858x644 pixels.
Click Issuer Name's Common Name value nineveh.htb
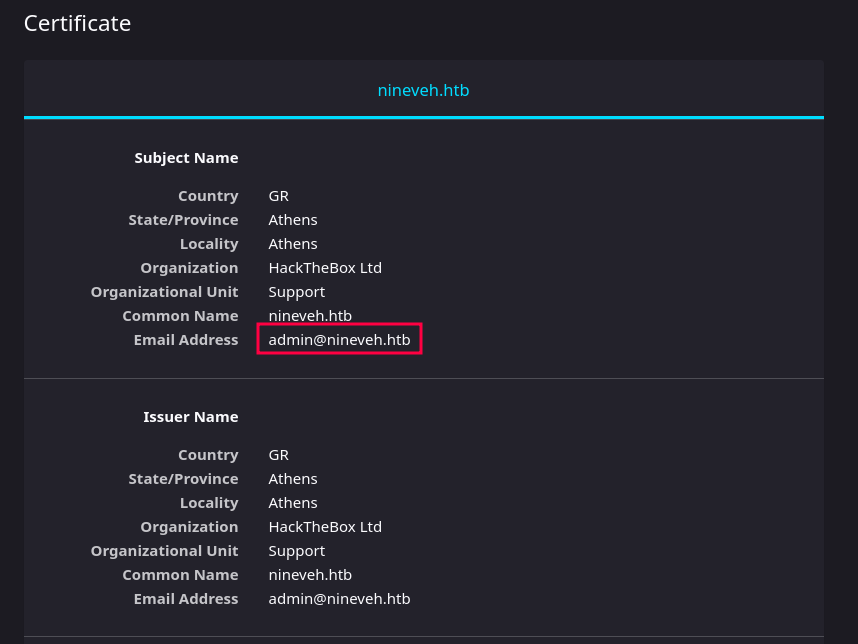point(310,575)
